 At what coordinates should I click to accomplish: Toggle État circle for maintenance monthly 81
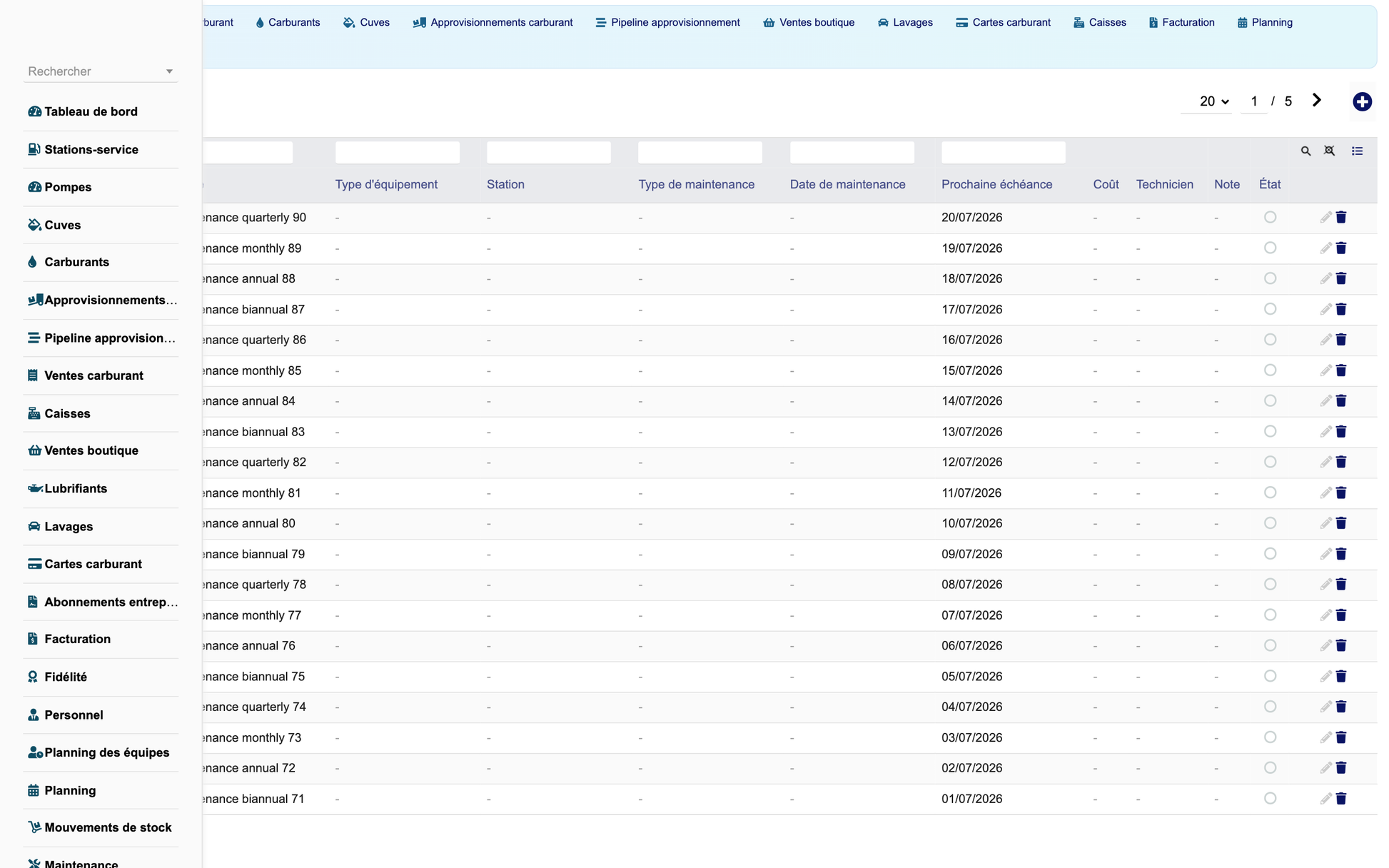(x=1270, y=493)
